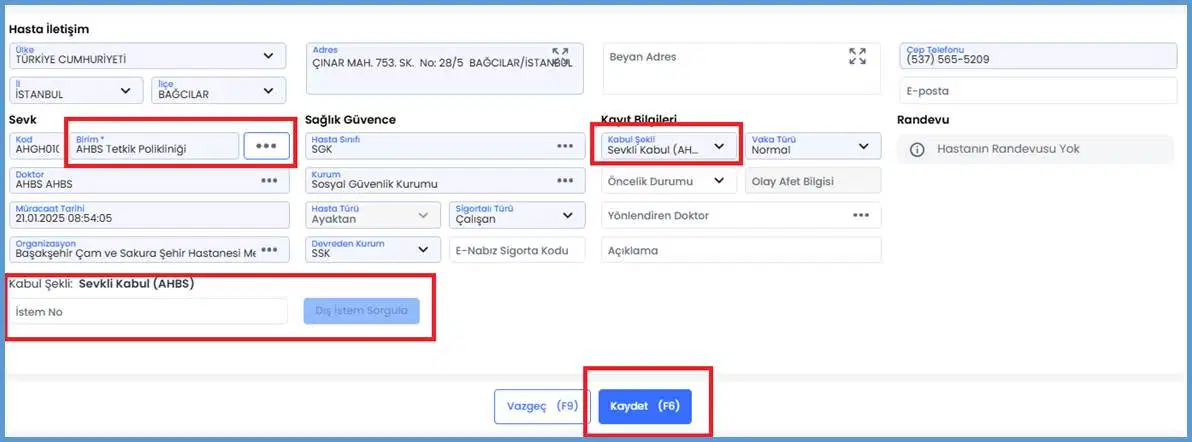Open the İl dropdown showing İSTANBUL
This screenshot has width=1192, height=442.
[76, 91]
